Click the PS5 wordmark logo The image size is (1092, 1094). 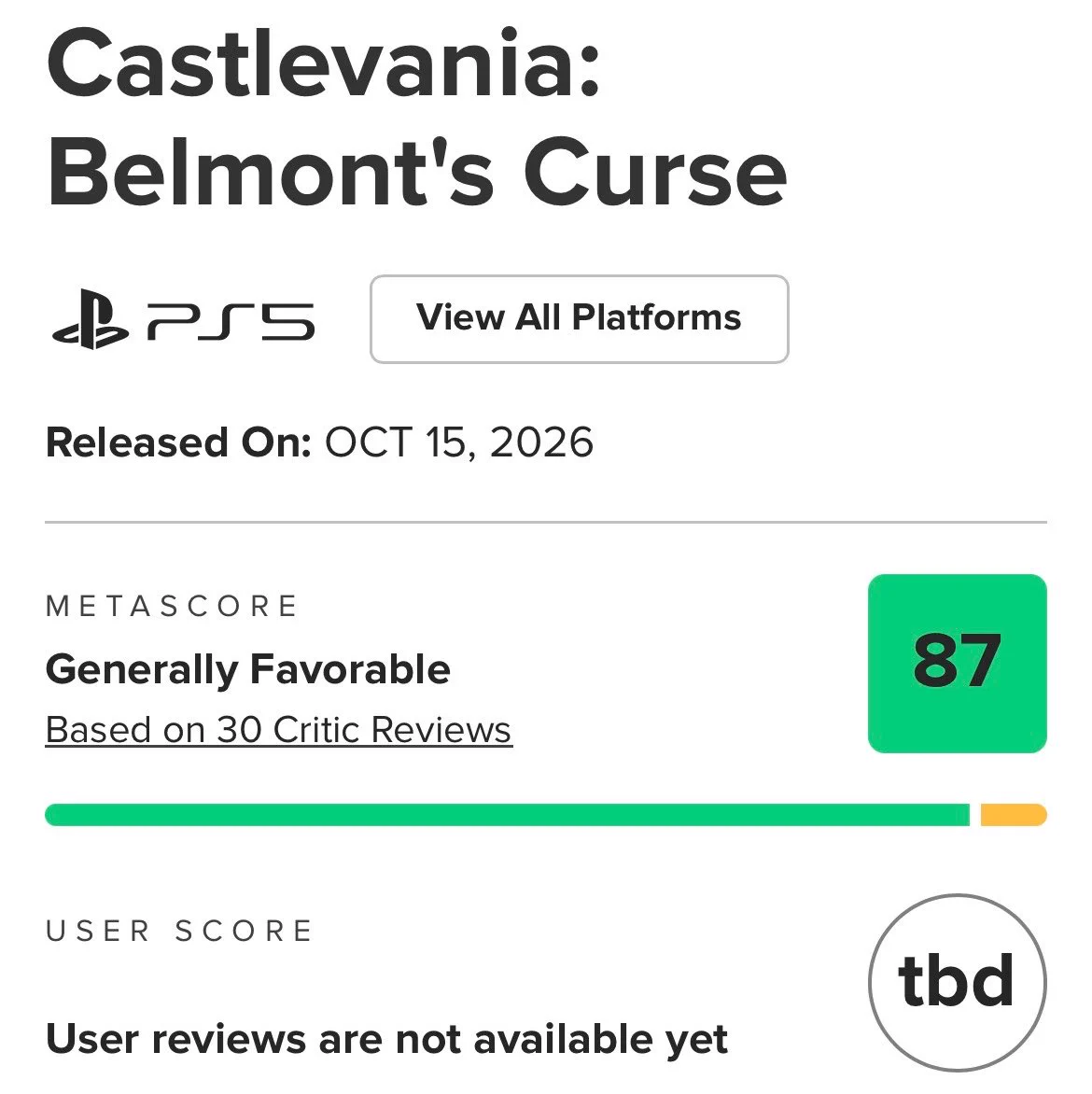point(231,322)
